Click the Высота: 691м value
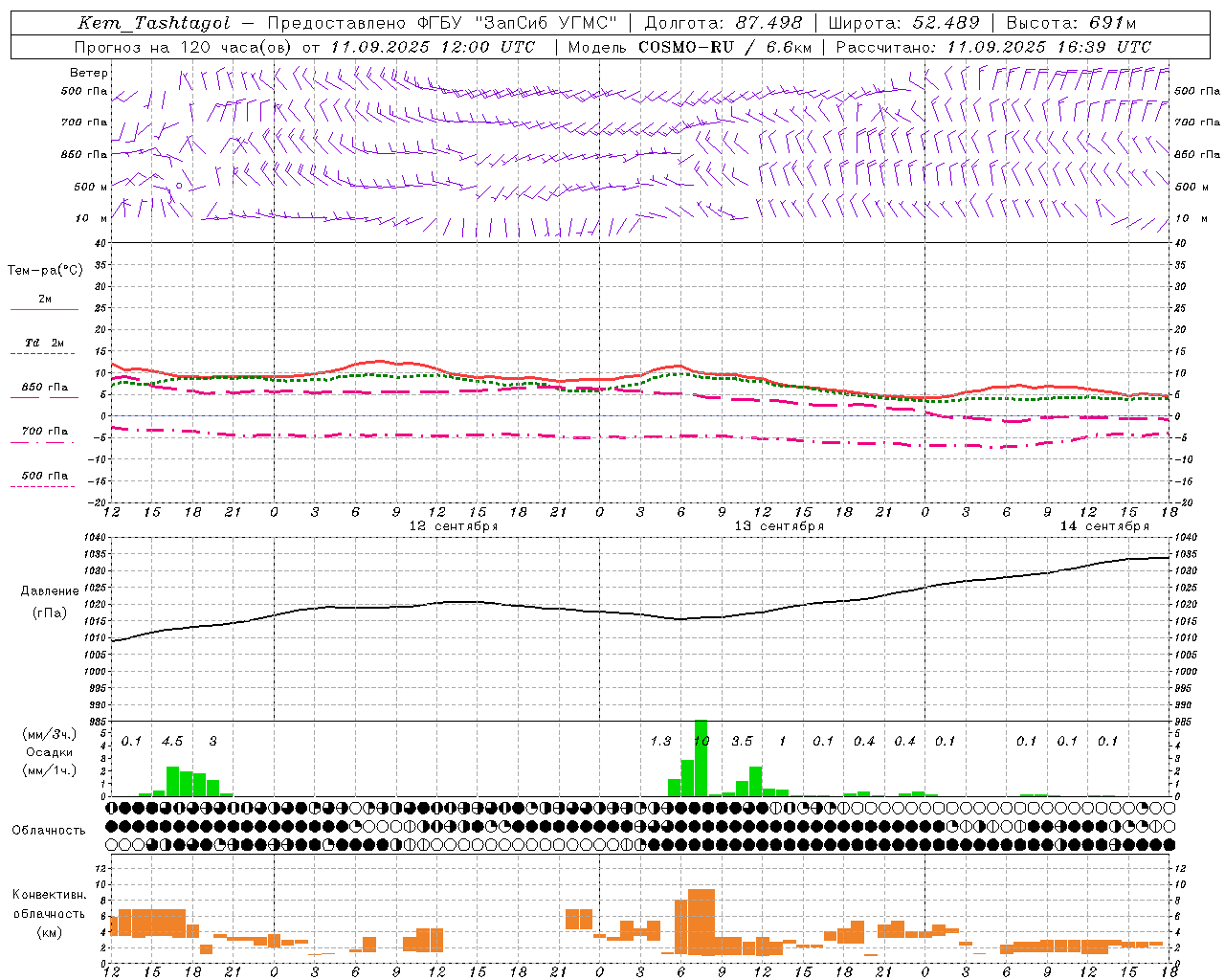The width and height of the screenshot is (1225, 980). [x=1072, y=23]
